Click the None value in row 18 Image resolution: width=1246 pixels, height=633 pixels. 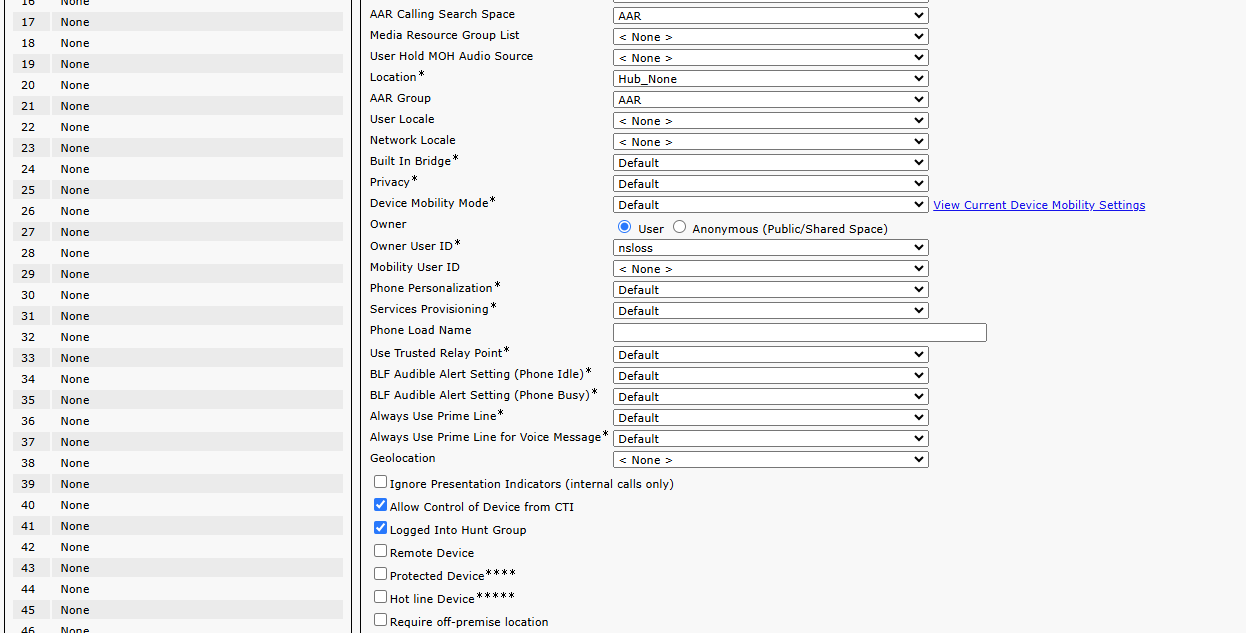(75, 43)
